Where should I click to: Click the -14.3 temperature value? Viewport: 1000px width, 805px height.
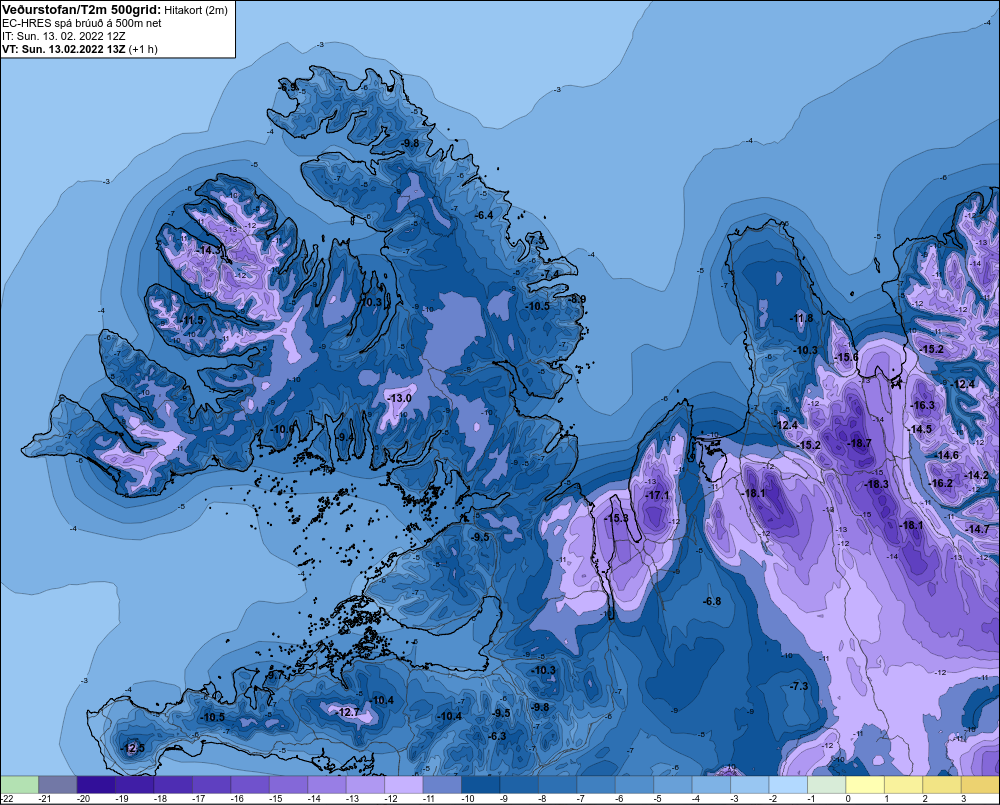[208, 250]
